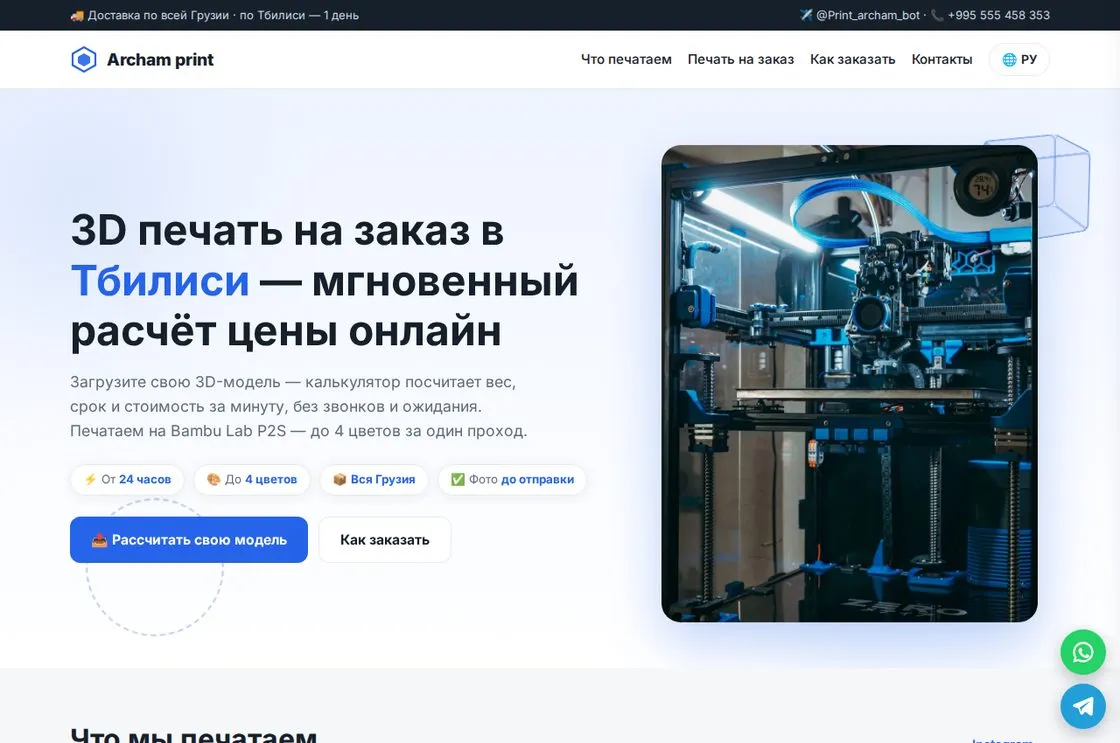Click the phone icon beside +995 number
The width and height of the screenshot is (1120, 743).
[x=937, y=15]
